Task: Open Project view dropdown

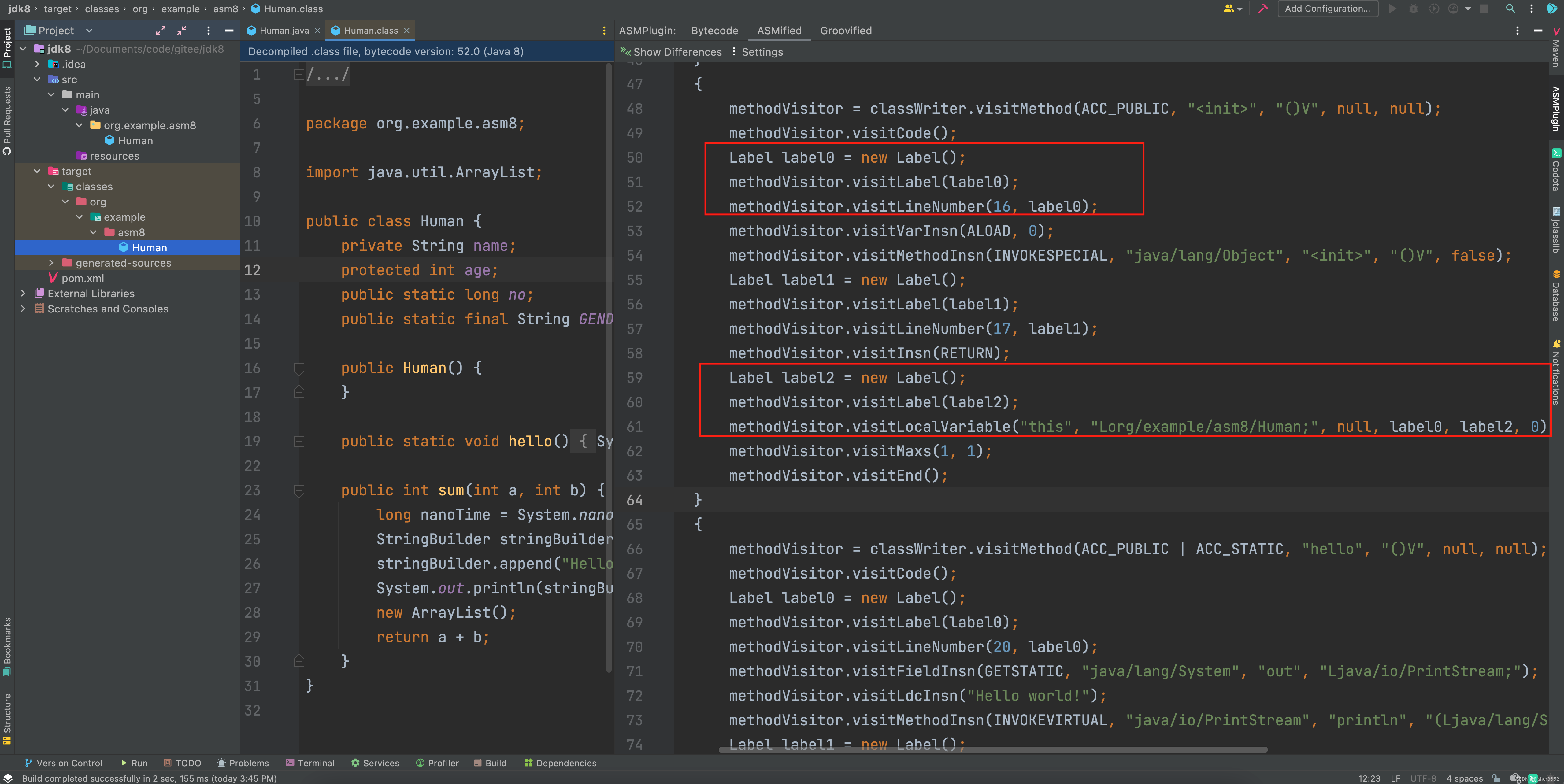Action: (x=89, y=30)
